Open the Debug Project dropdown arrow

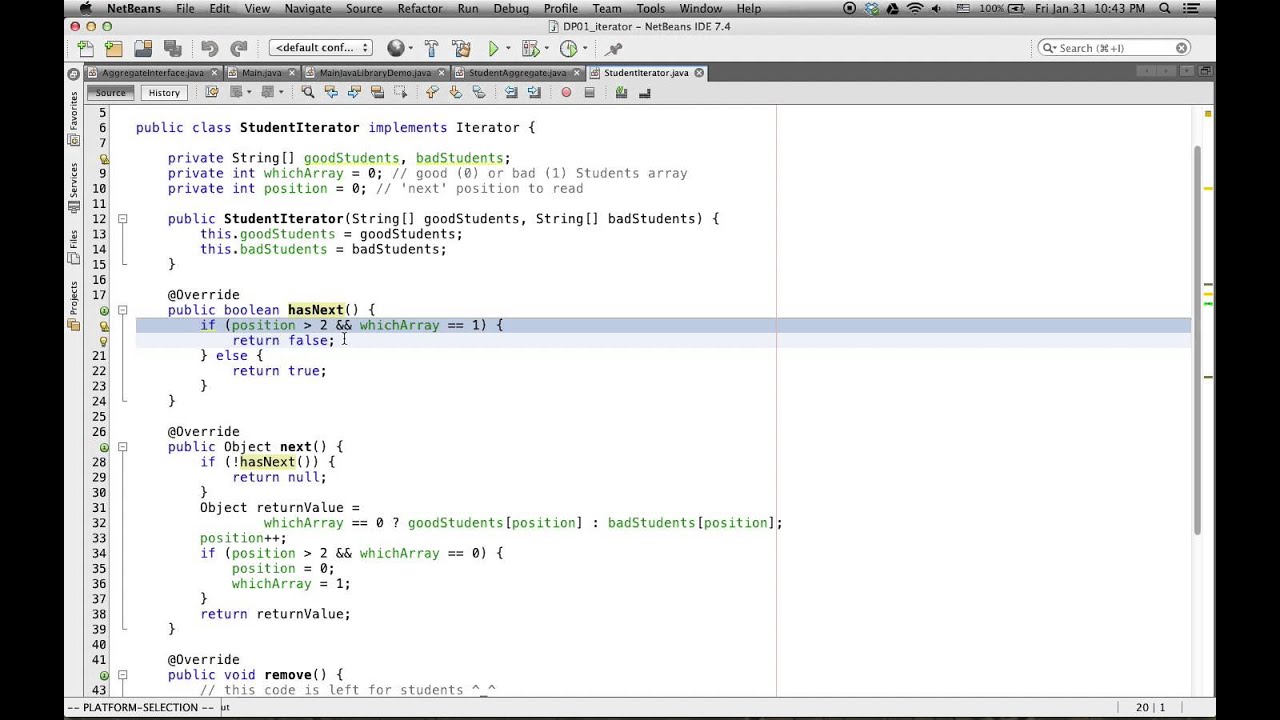click(545, 48)
